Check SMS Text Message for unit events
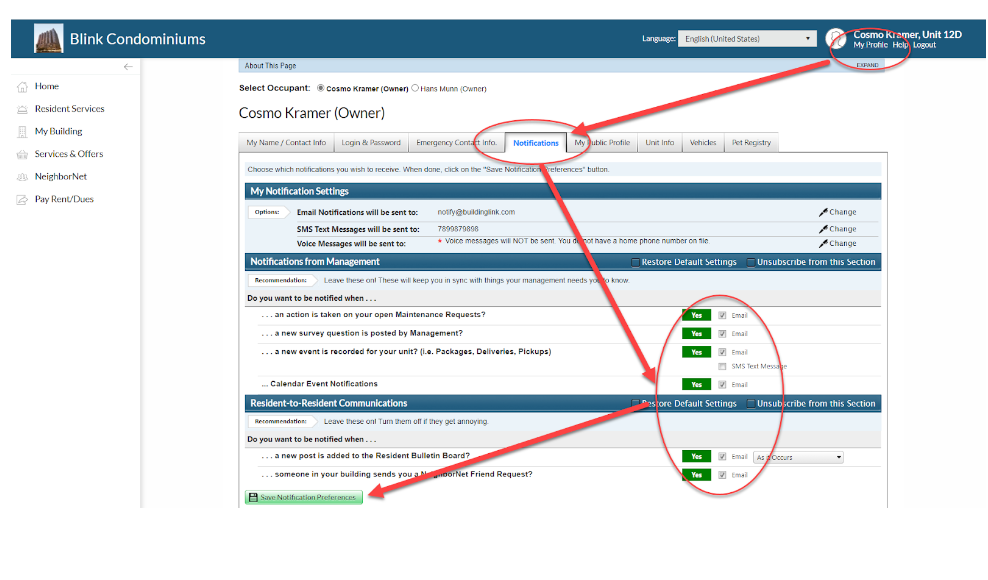988x580 pixels. point(722,366)
